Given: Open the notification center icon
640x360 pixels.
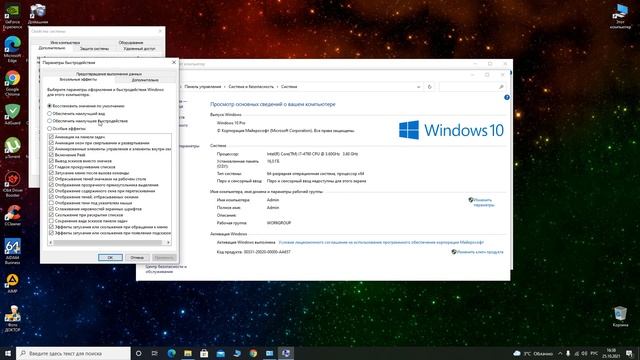Looking at the screenshot, I should (629, 353).
